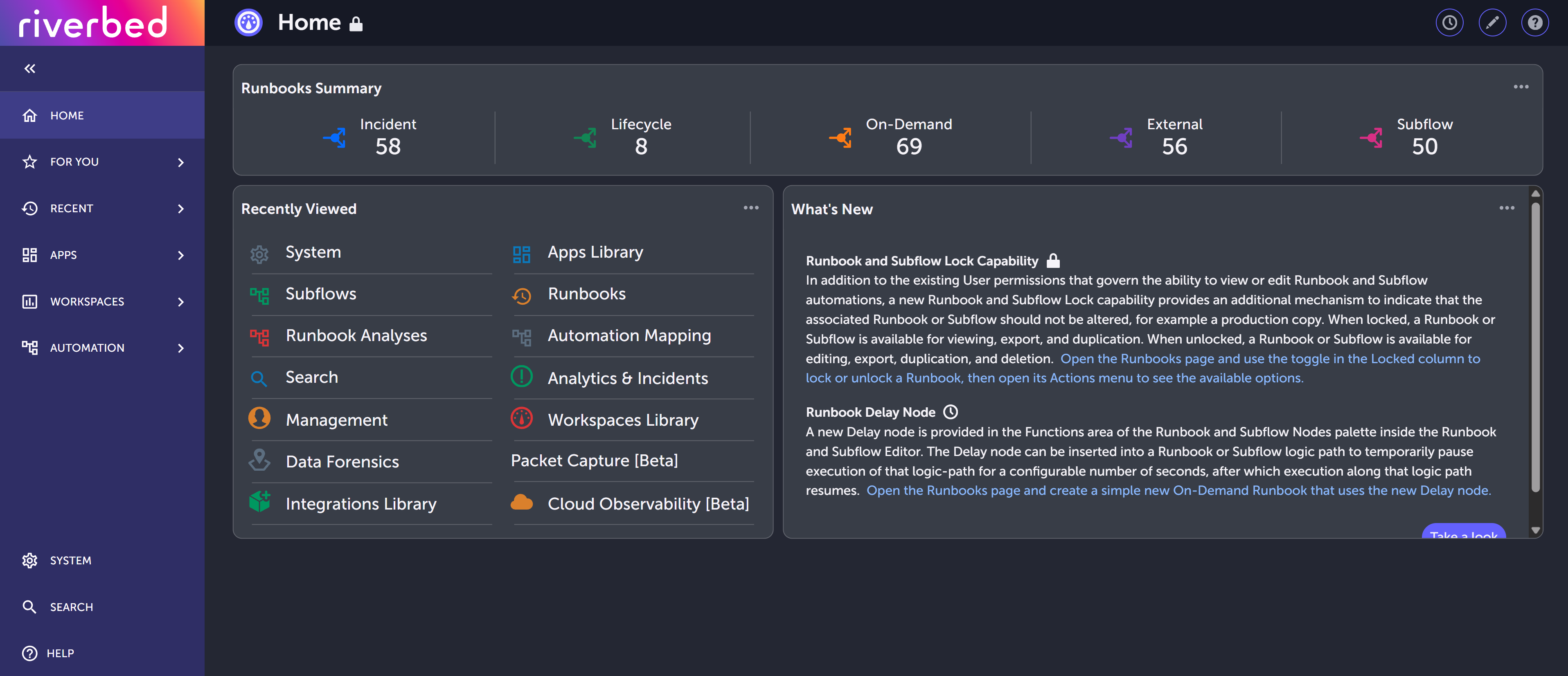
Task: Open Recently Viewed options ellipsis menu
Action: (751, 208)
